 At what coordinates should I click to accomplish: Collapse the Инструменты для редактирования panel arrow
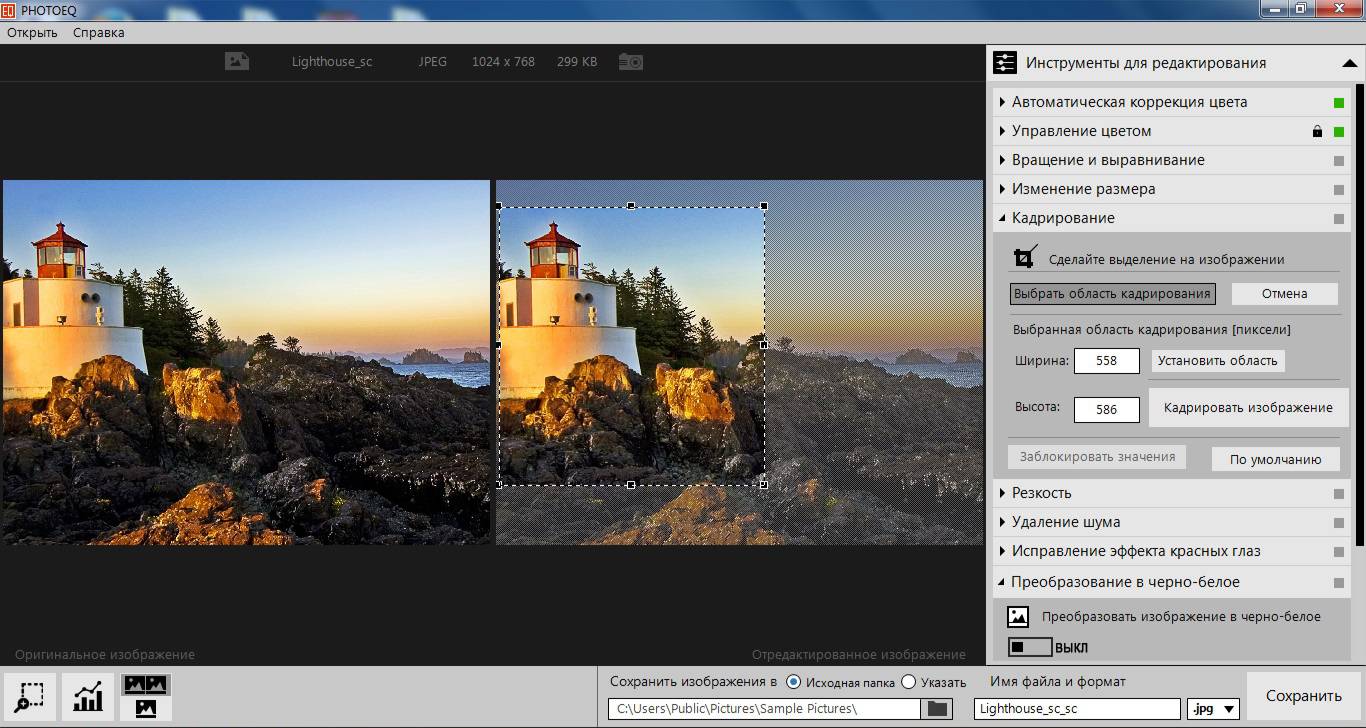pyautogui.click(x=1349, y=63)
